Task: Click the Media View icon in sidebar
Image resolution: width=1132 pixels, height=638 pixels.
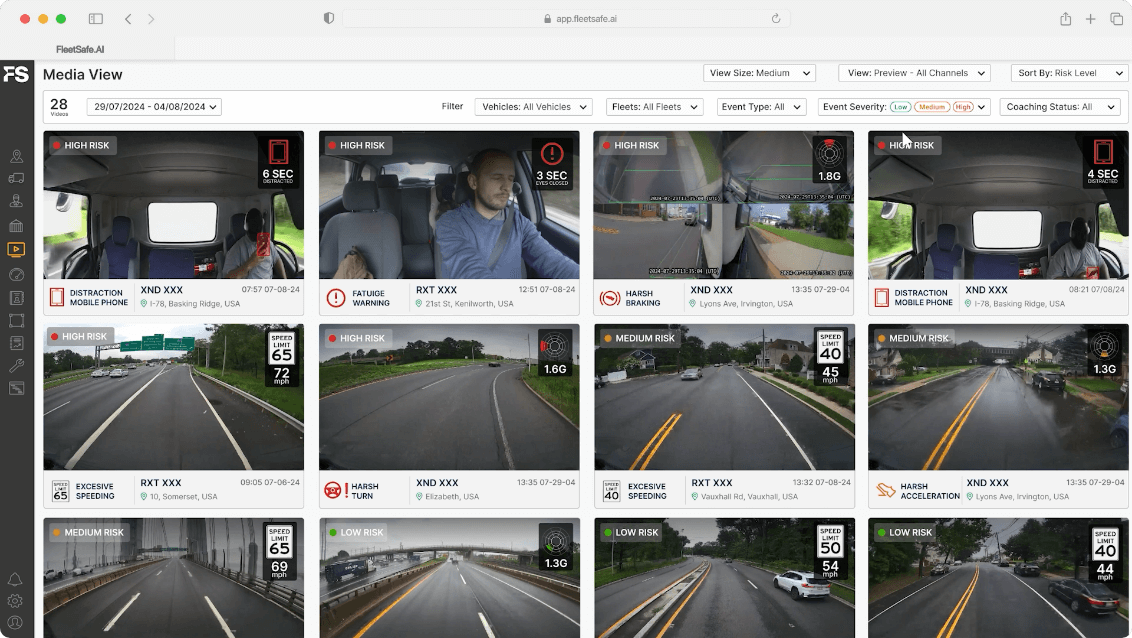Action: click(16, 250)
